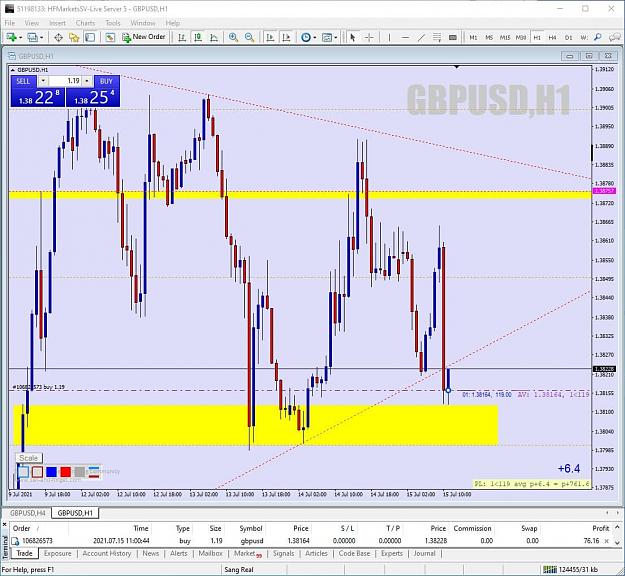The width and height of the screenshot is (625, 576).
Task: Click the New Order button
Action: coord(144,37)
